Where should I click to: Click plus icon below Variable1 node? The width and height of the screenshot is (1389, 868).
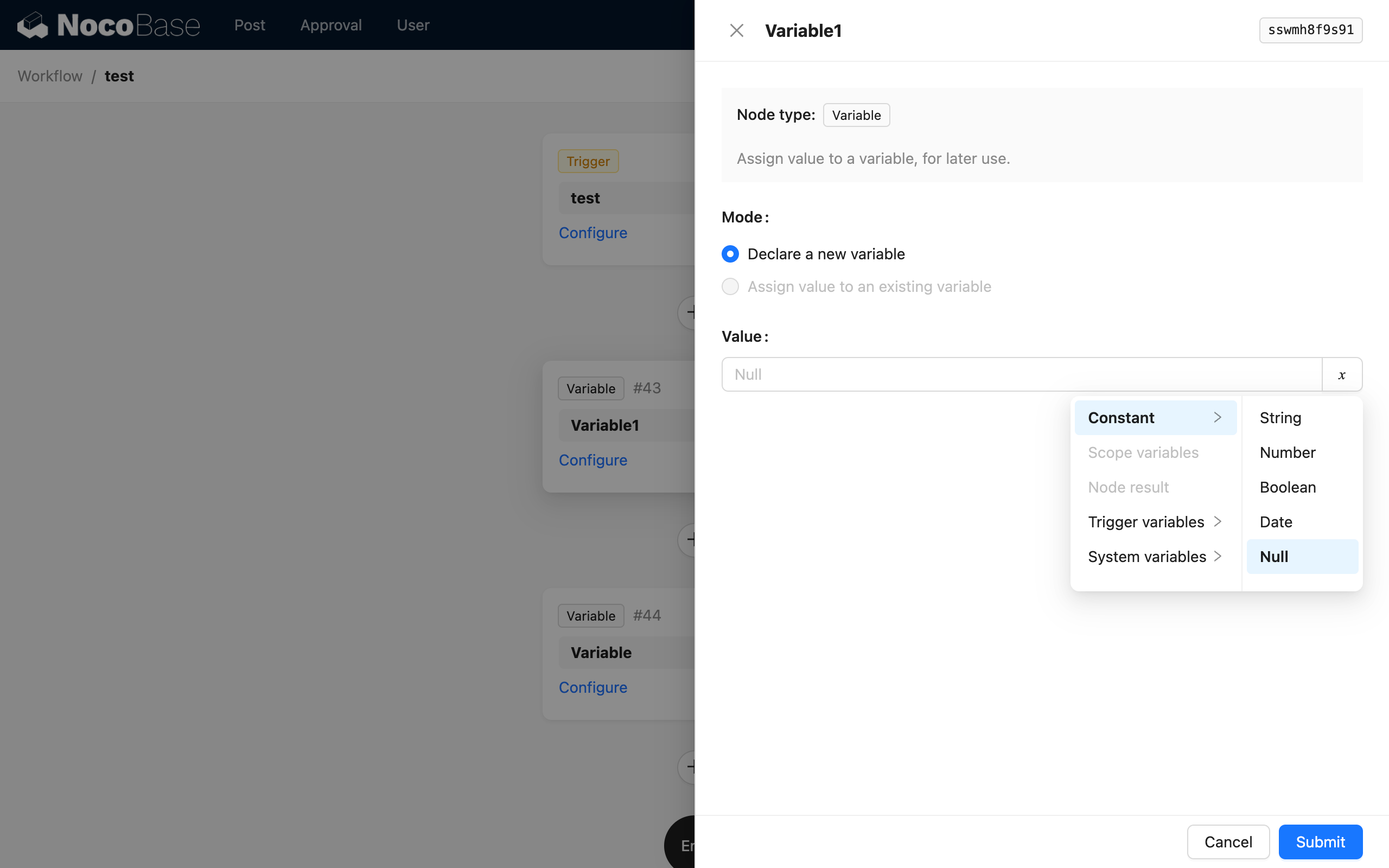coord(688,540)
